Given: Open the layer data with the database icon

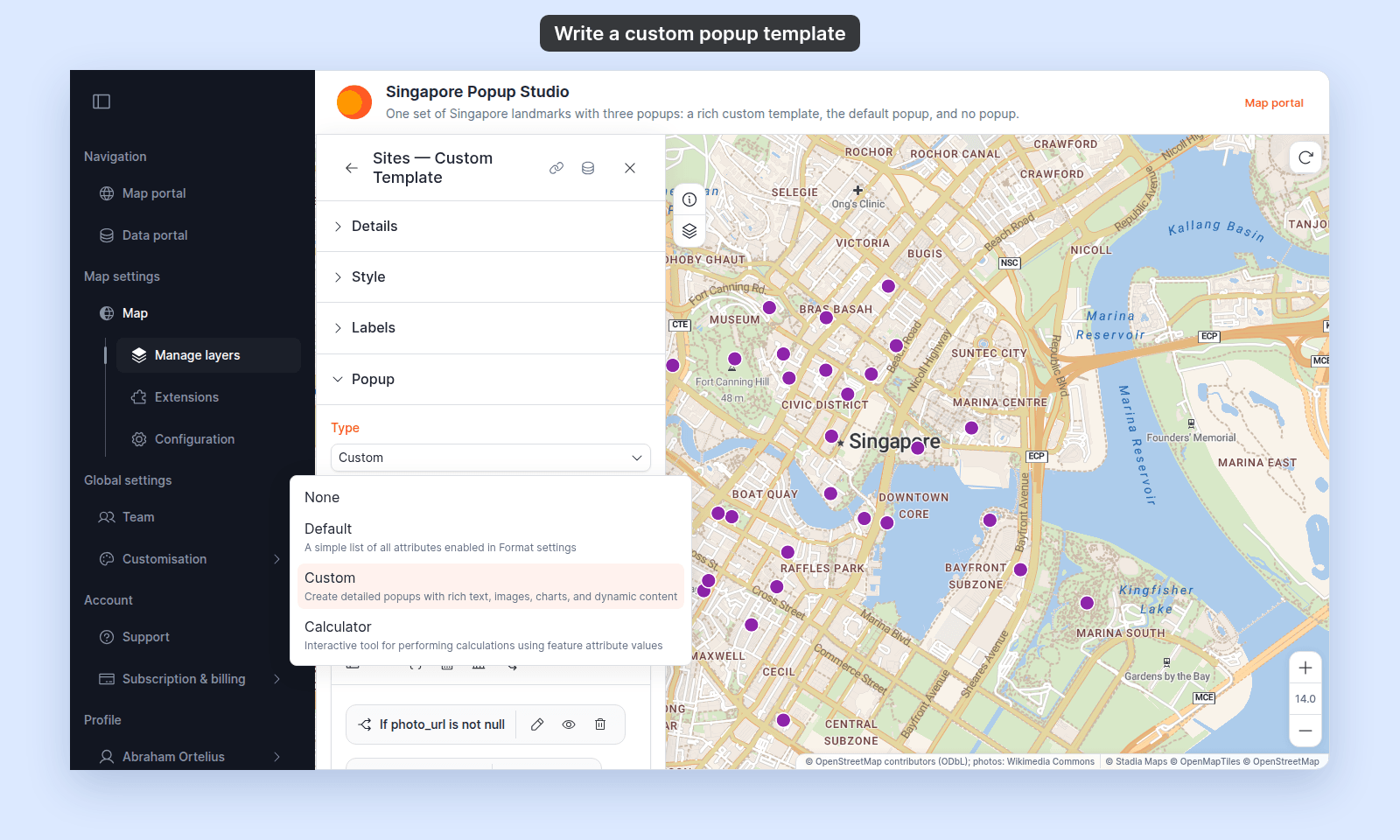Looking at the screenshot, I should pos(588,168).
